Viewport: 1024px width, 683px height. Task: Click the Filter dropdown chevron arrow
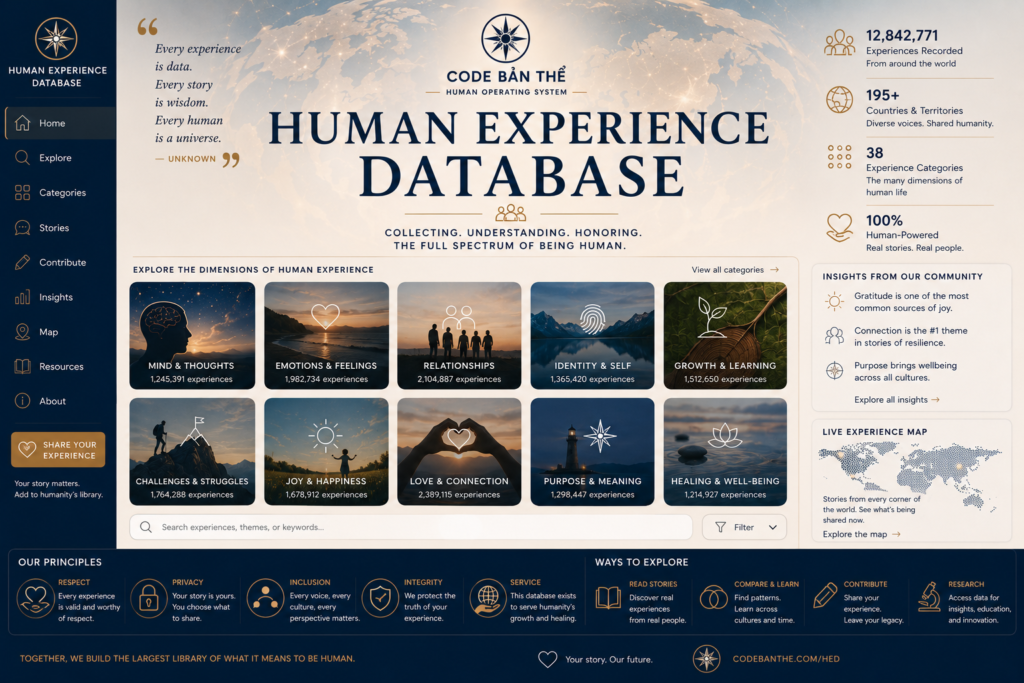click(x=773, y=527)
